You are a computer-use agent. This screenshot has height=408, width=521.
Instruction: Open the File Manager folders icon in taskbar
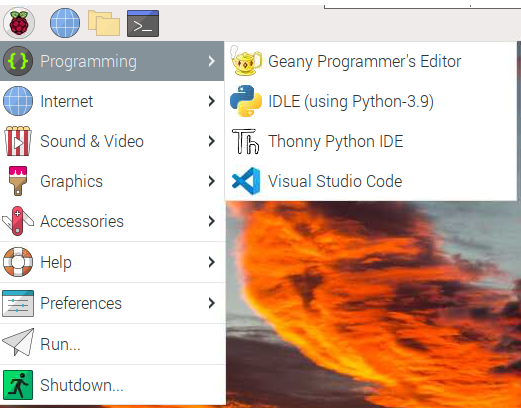point(104,23)
